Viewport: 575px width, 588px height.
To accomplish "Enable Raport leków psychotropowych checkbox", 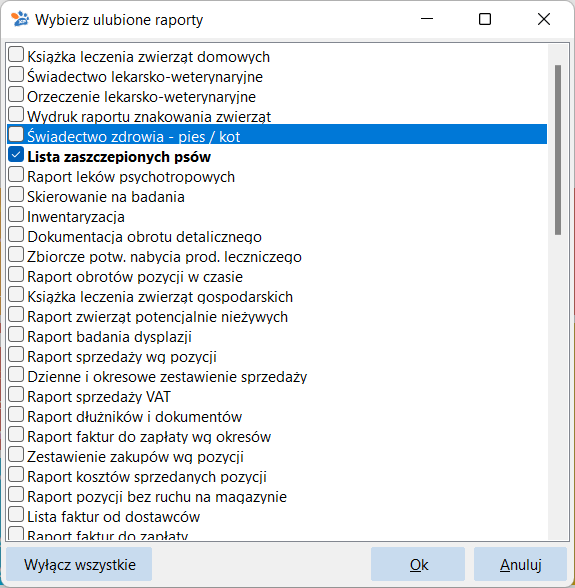I will pyautogui.click(x=16, y=174).
